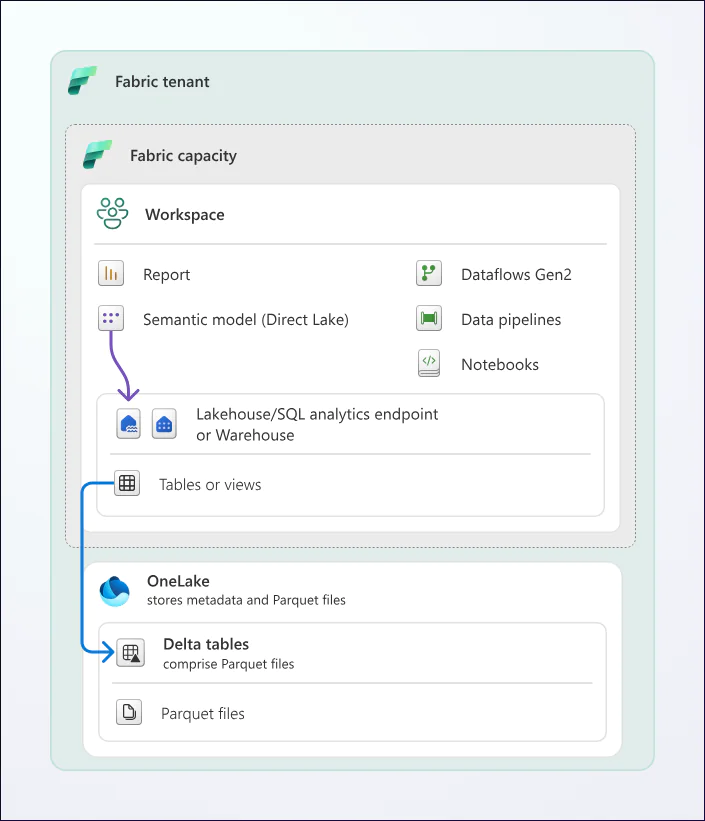Click the Lakehouse house-with-waves icon

click(130, 424)
